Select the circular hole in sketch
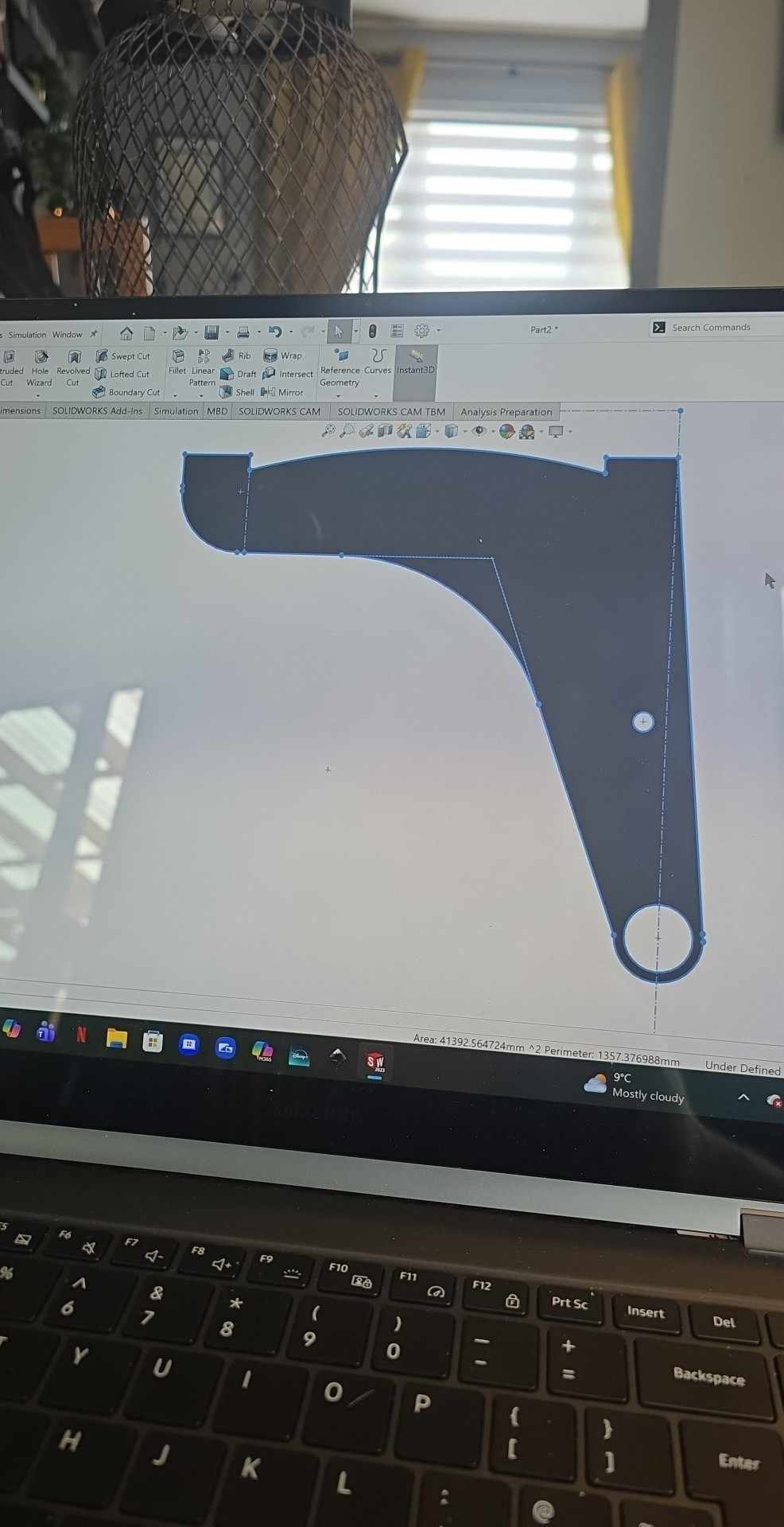 point(658,938)
